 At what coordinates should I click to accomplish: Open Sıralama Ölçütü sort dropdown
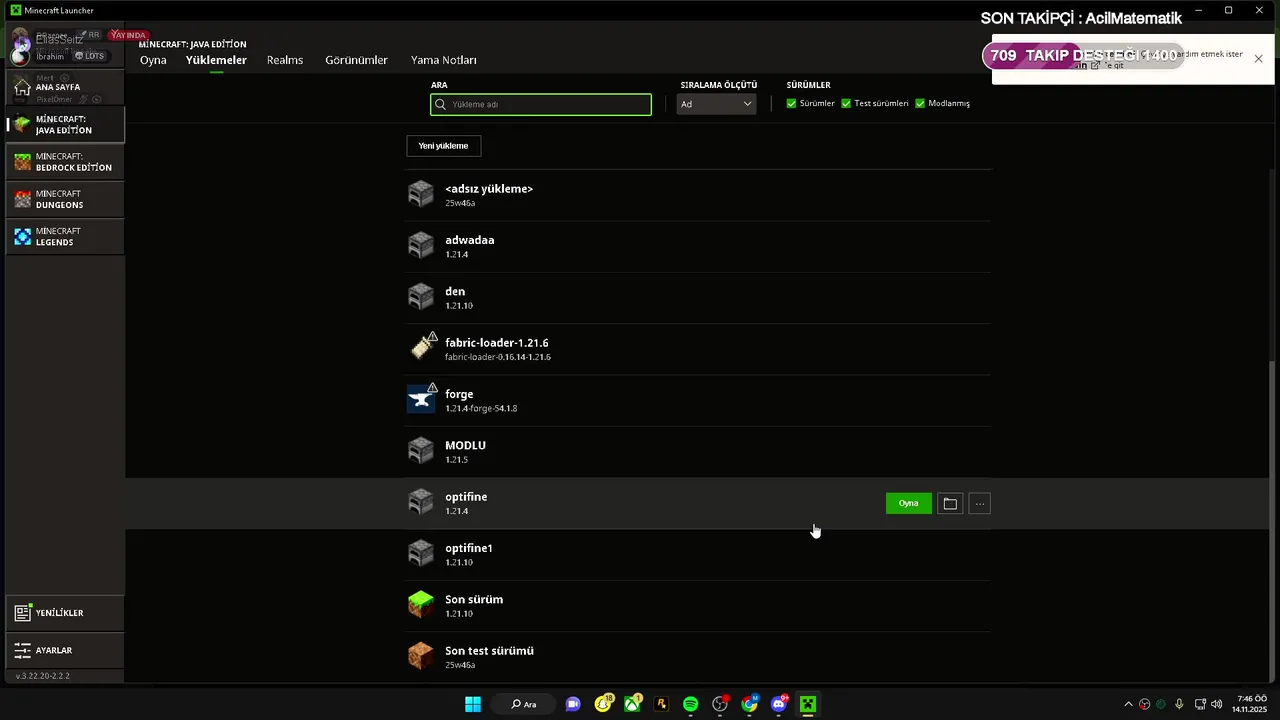(716, 104)
